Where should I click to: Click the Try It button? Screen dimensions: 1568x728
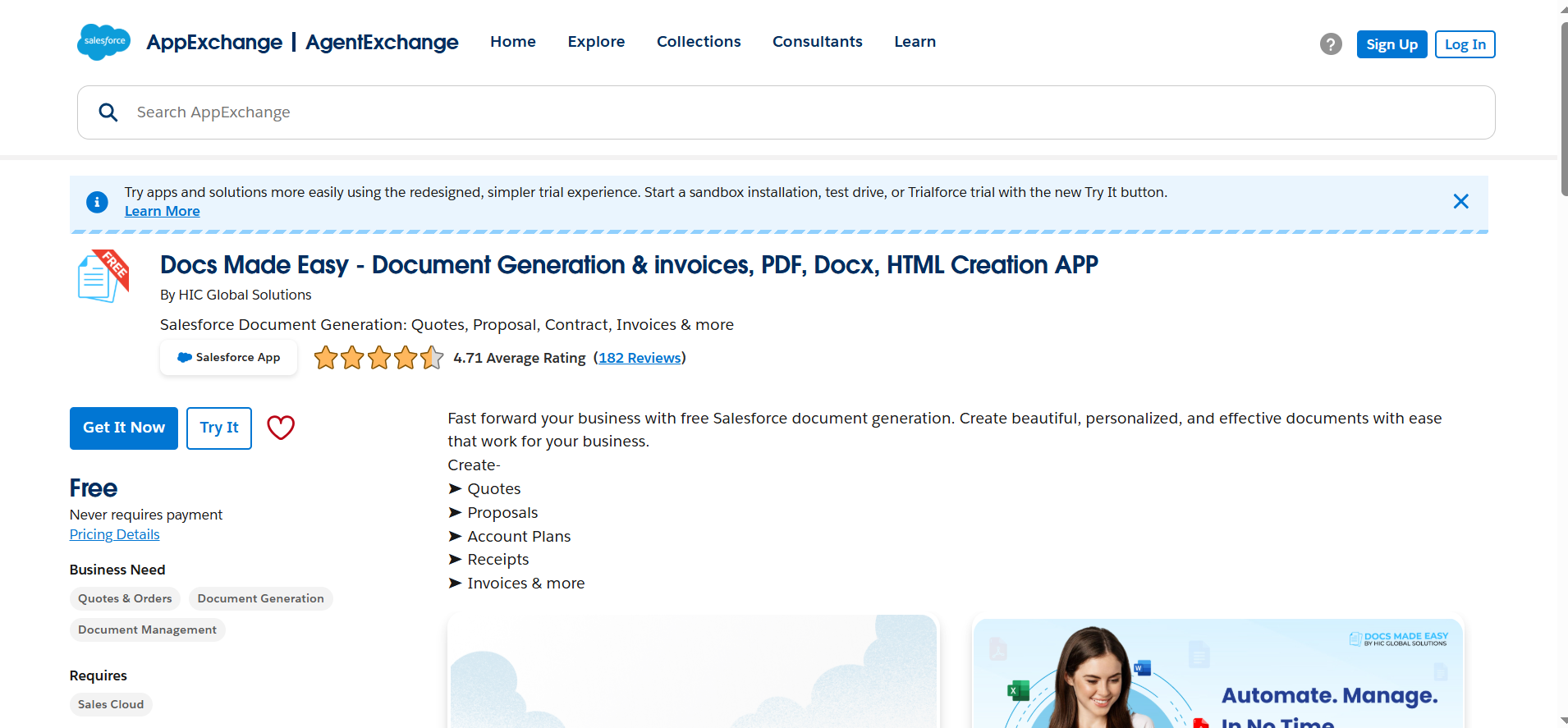219,428
